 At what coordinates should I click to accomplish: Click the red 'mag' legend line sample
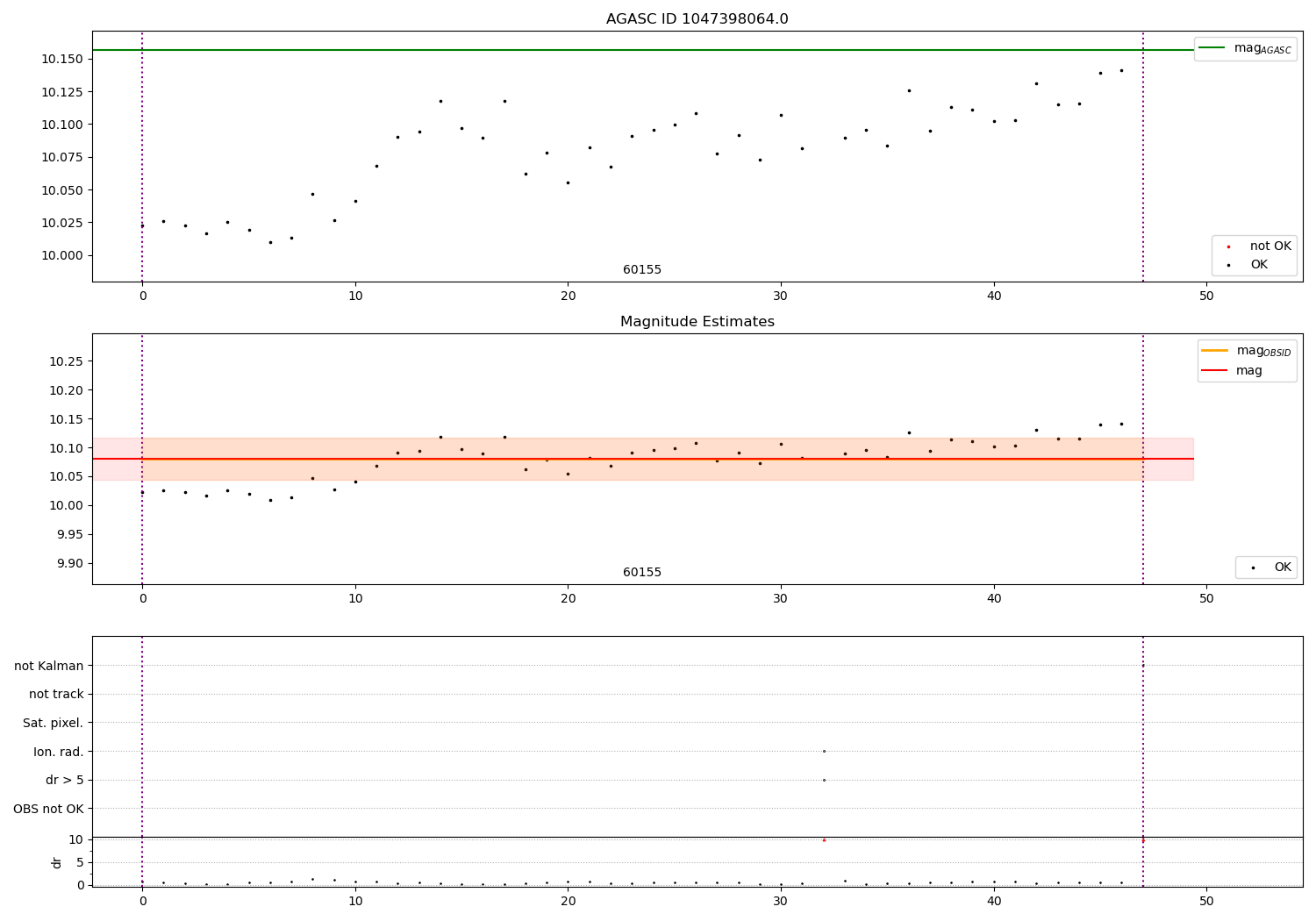click(1214, 371)
